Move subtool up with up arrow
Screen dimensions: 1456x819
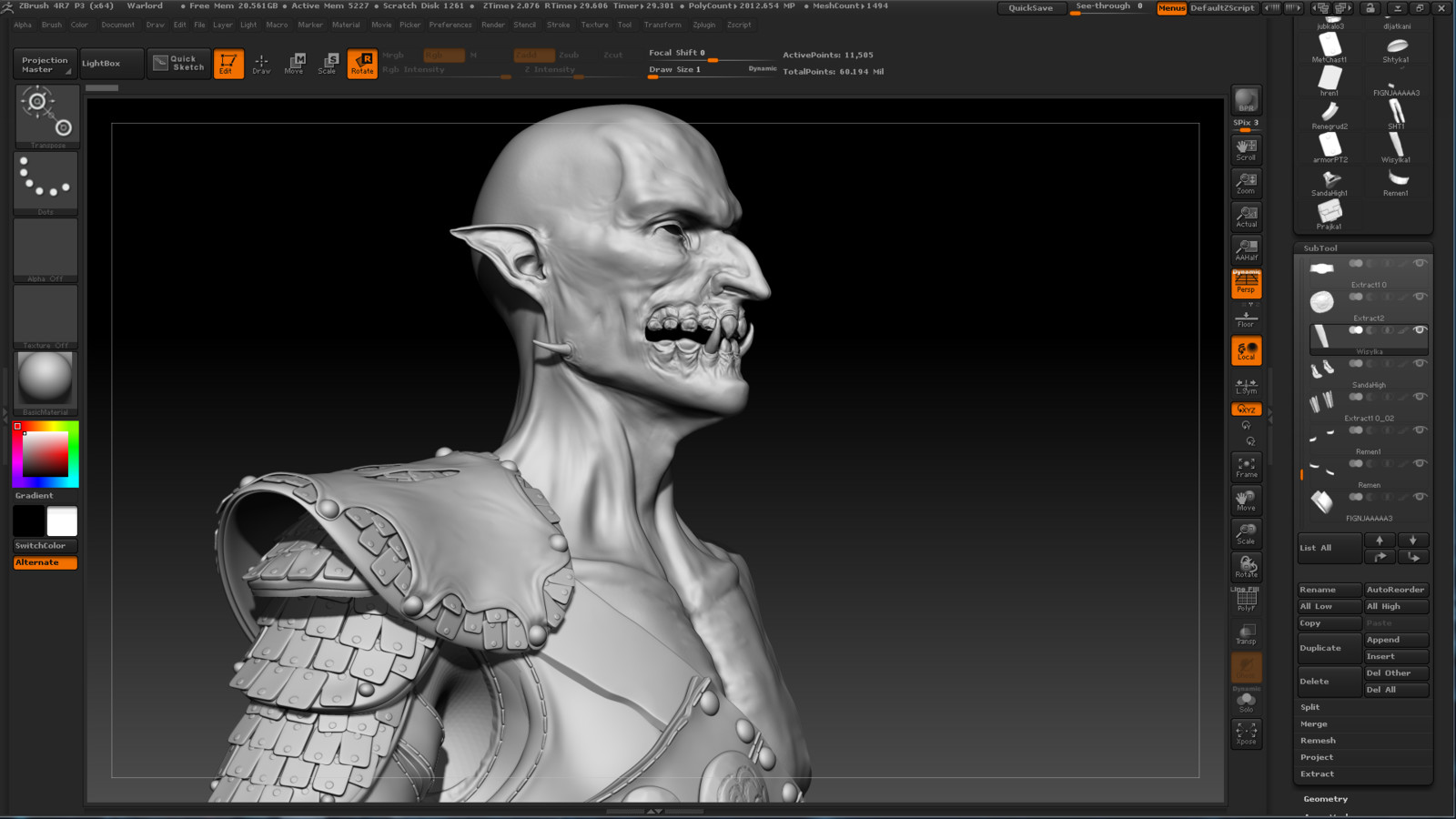pyautogui.click(x=1380, y=541)
